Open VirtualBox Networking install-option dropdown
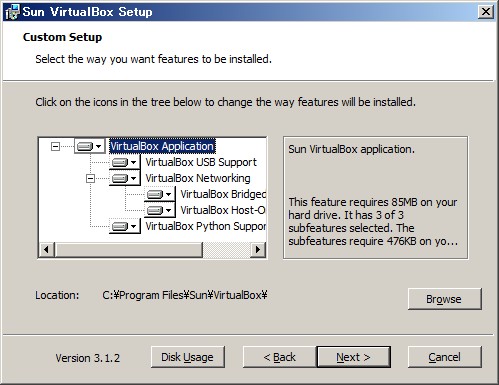 coord(125,178)
